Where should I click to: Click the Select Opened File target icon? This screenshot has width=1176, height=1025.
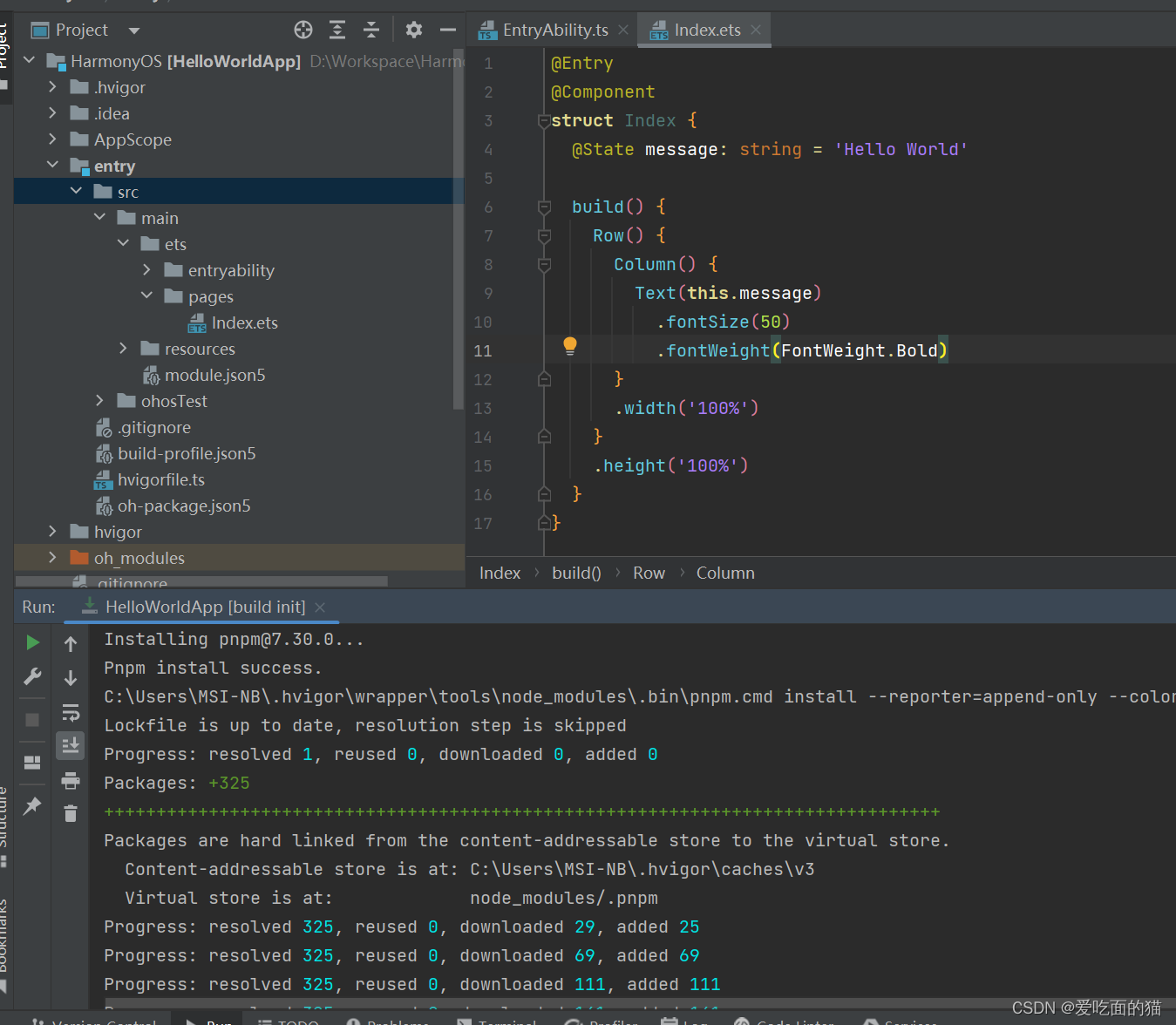coord(303,30)
